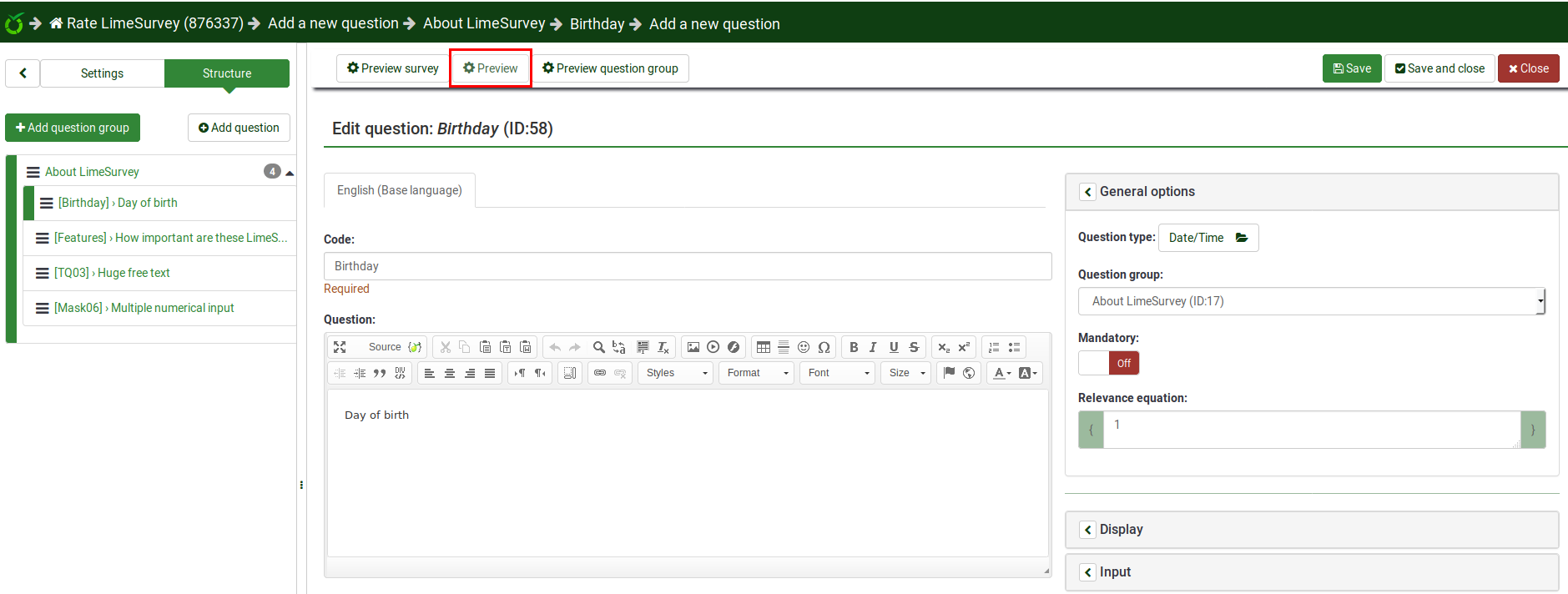The width and height of the screenshot is (1568, 594).
Task: Switch to the Settings tab
Action: click(x=102, y=73)
